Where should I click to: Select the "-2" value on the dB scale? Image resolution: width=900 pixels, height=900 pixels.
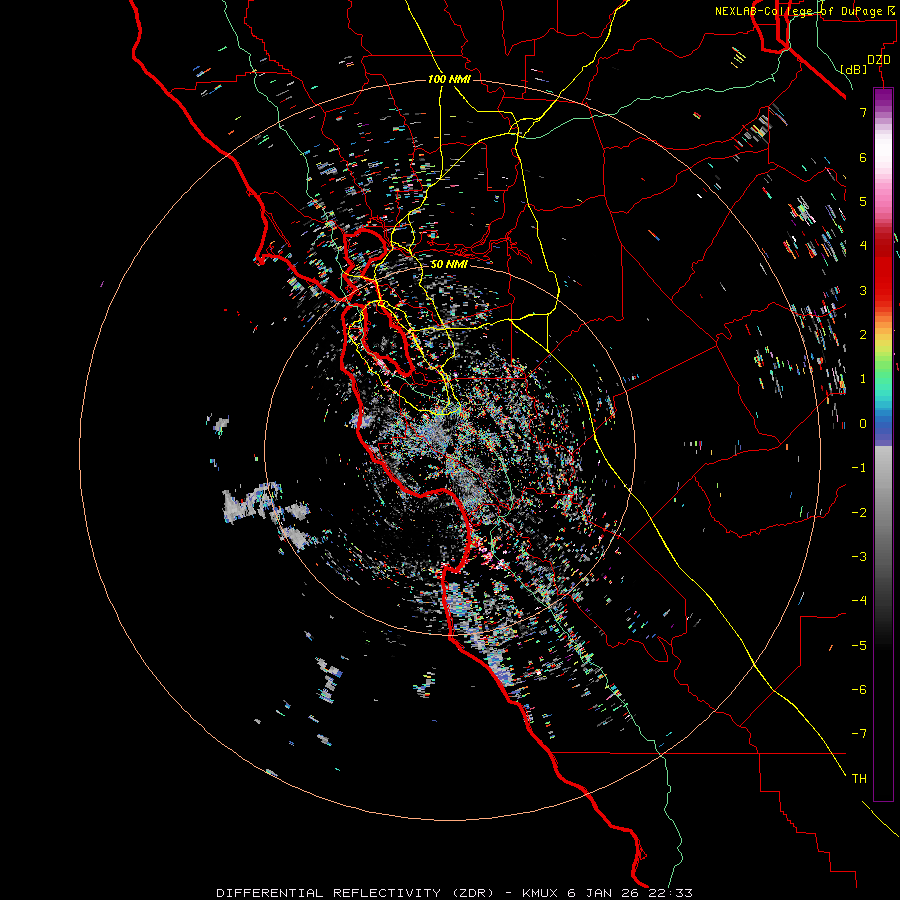coord(859,512)
